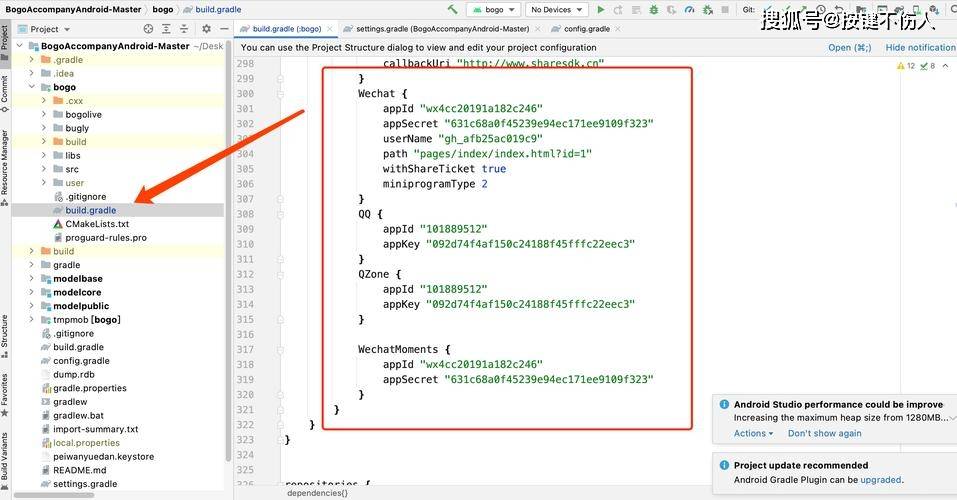957x500 pixels.
Task: Expand the bogolive folder
Action: (44, 114)
